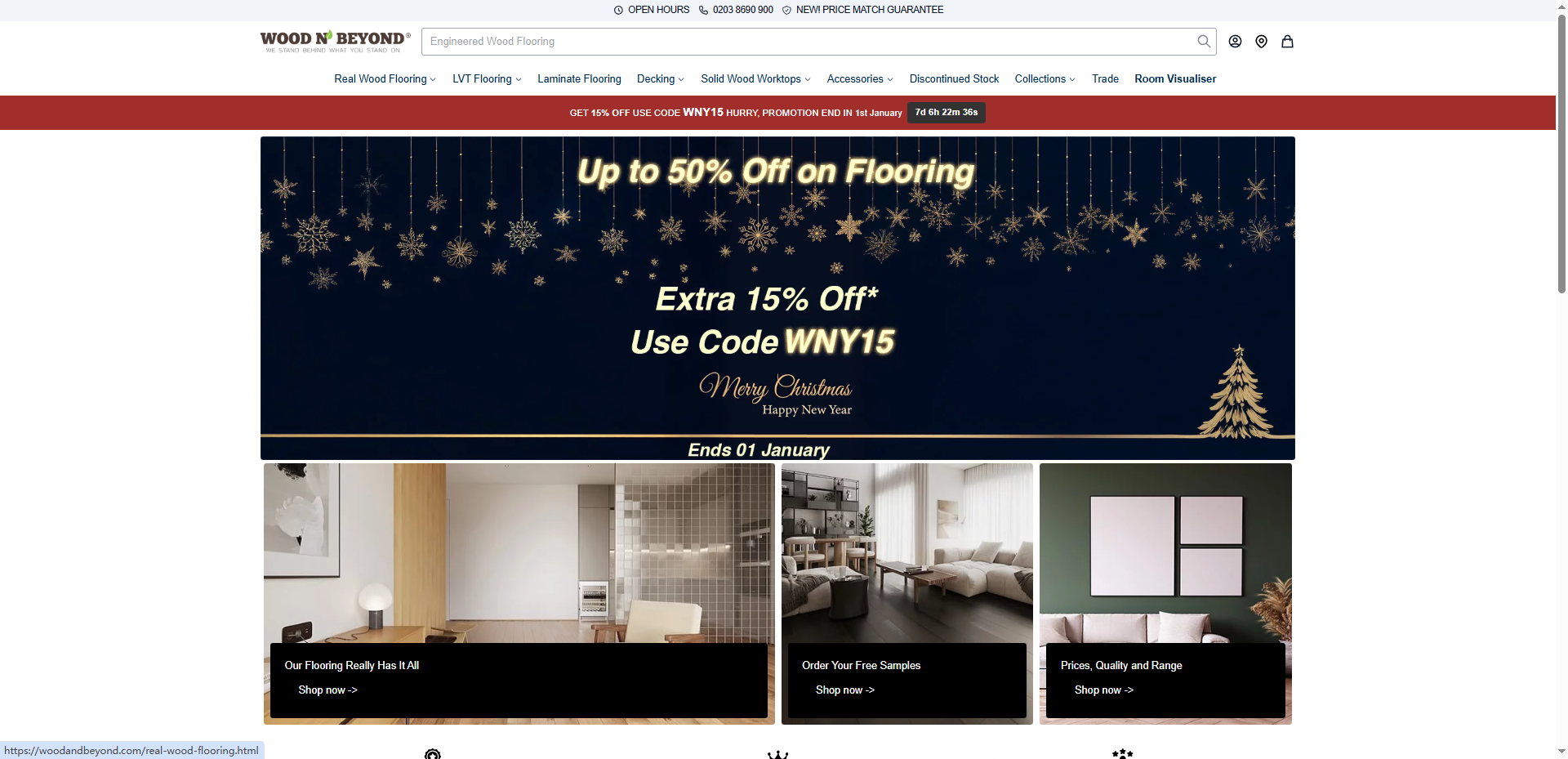The image size is (1568, 759).
Task: Go to the Discontinued Stock page
Action: 954,79
